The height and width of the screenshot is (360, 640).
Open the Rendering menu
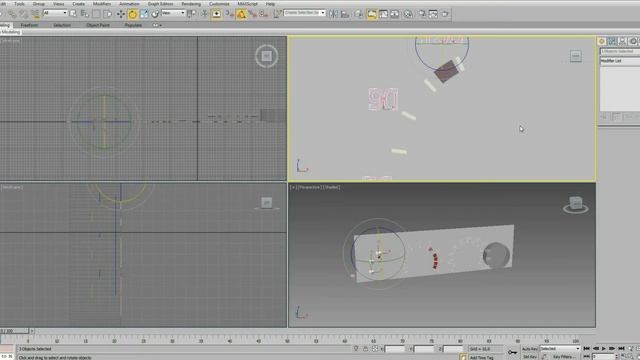191,4
